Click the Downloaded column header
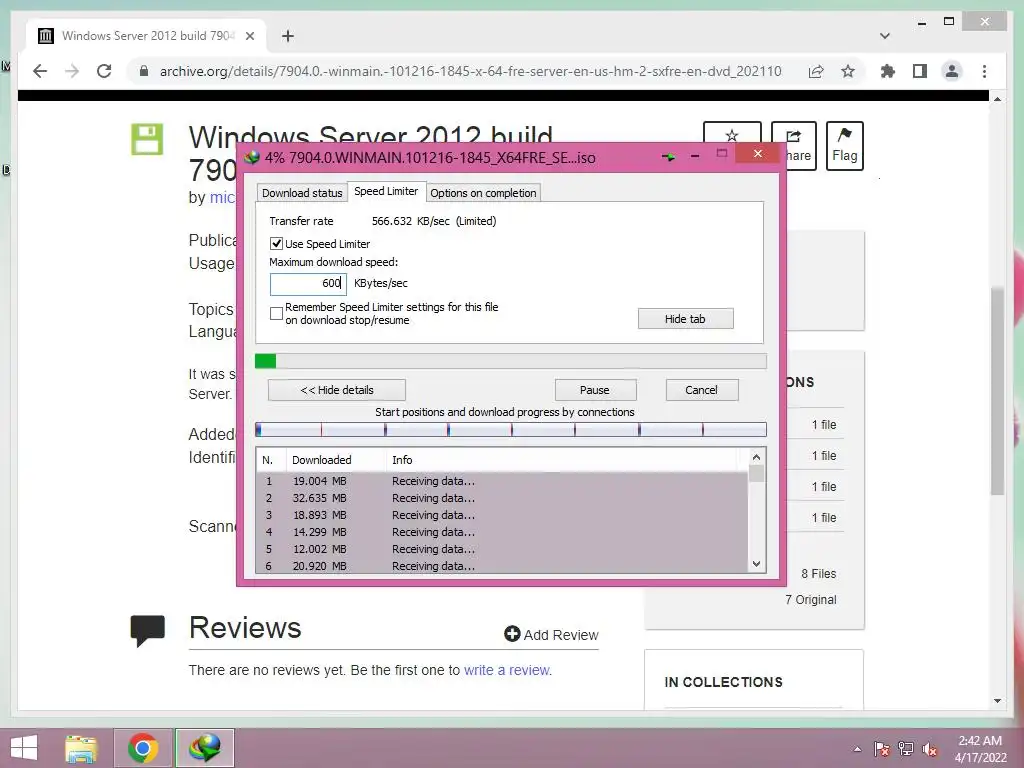The height and width of the screenshot is (768, 1024). tap(336, 460)
